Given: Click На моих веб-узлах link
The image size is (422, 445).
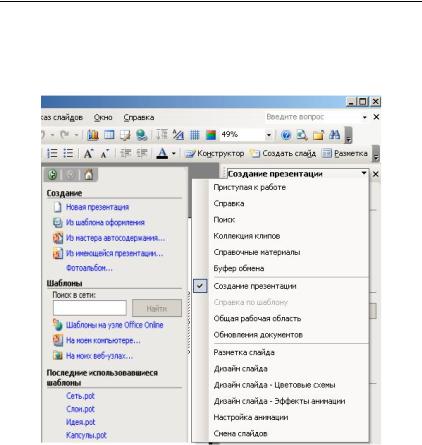Looking at the screenshot, I should pyautogui.click(x=99, y=356).
